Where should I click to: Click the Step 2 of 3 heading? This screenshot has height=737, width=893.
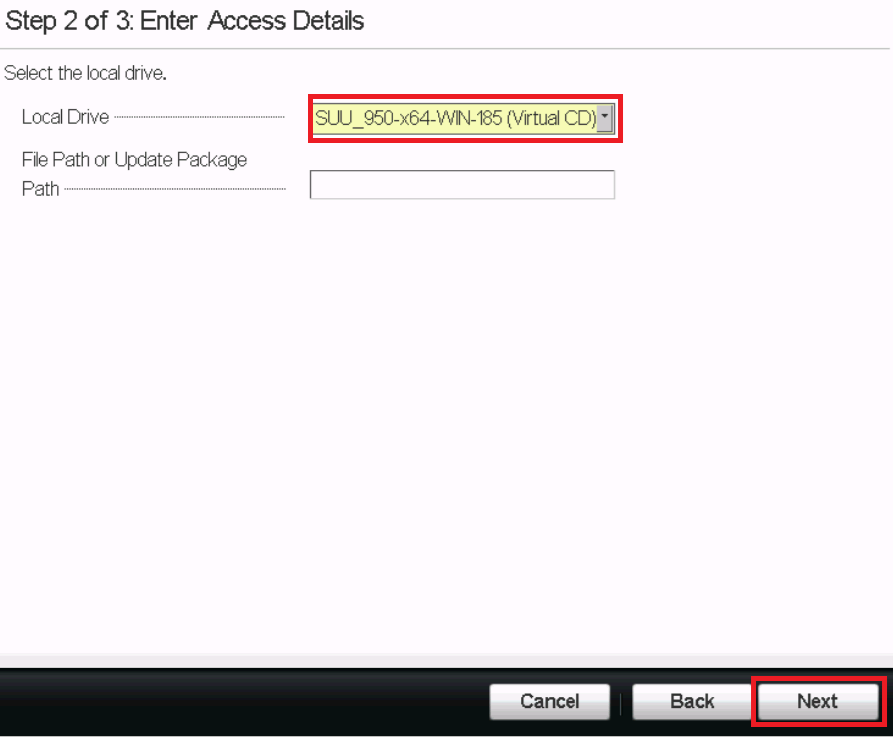click(185, 21)
